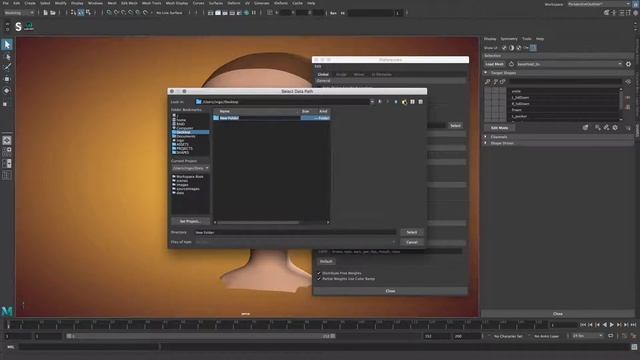
Task: Click the New Scene icon in status line
Action: tap(45, 13)
